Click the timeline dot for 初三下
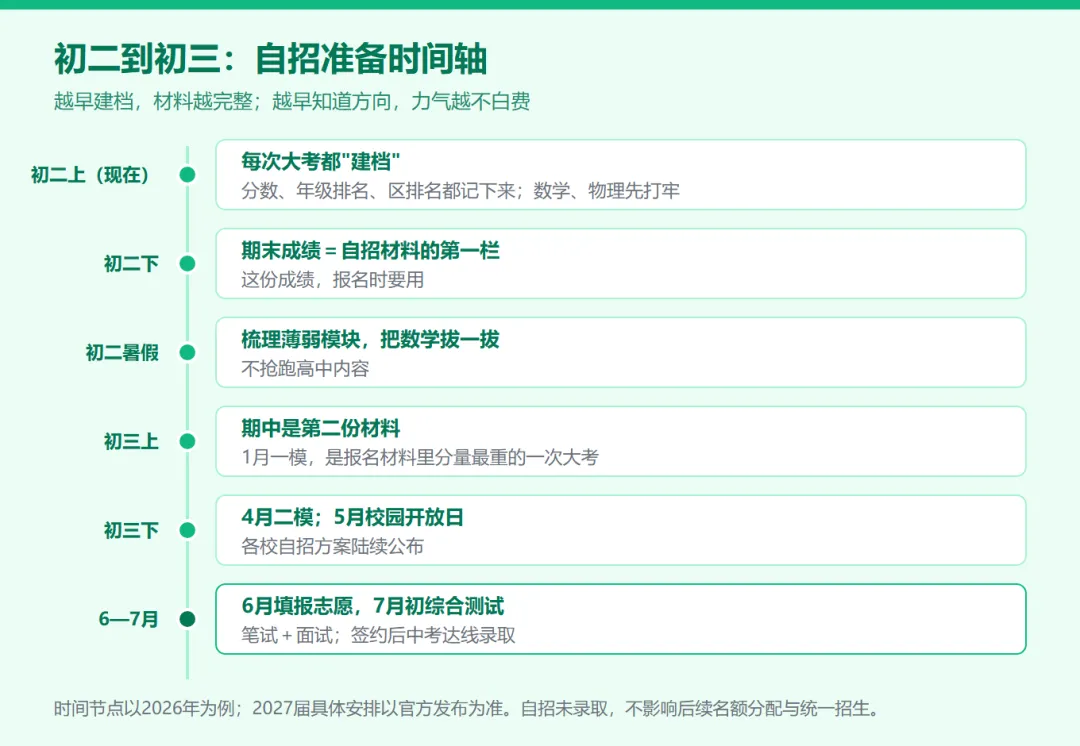 187,530
